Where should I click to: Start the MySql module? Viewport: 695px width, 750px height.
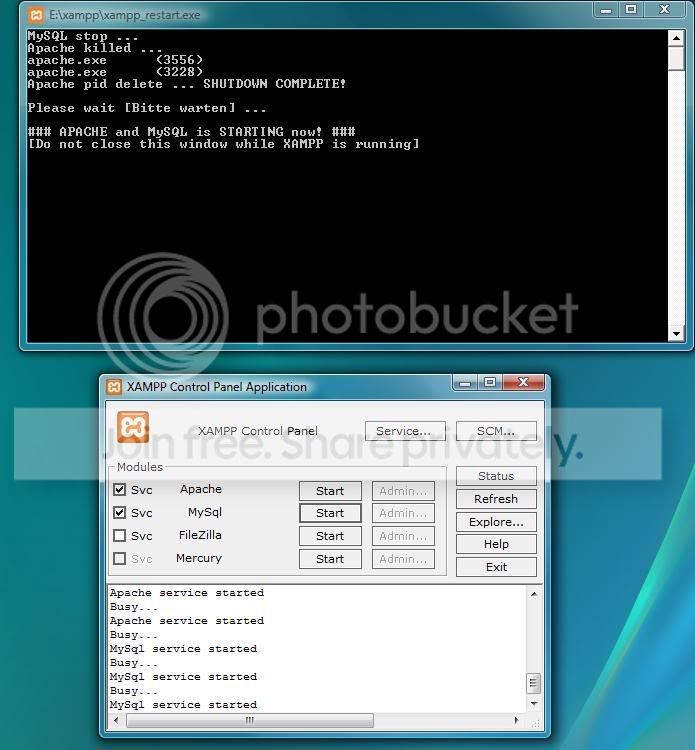point(330,513)
